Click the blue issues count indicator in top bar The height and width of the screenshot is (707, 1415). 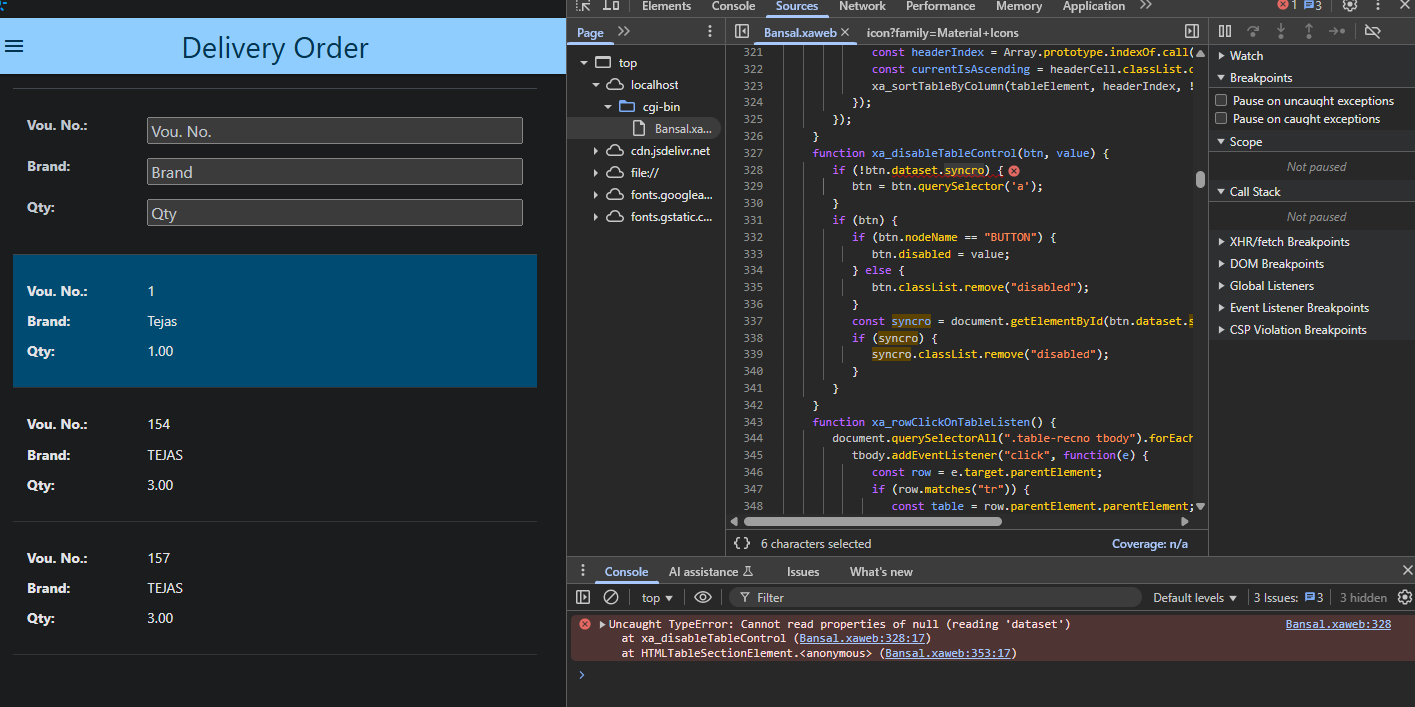pyautogui.click(x=1313, y=6)
